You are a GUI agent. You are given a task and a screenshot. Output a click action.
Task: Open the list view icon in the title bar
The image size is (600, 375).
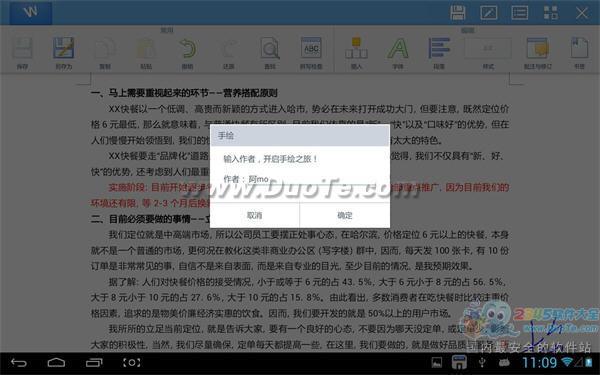520,13
